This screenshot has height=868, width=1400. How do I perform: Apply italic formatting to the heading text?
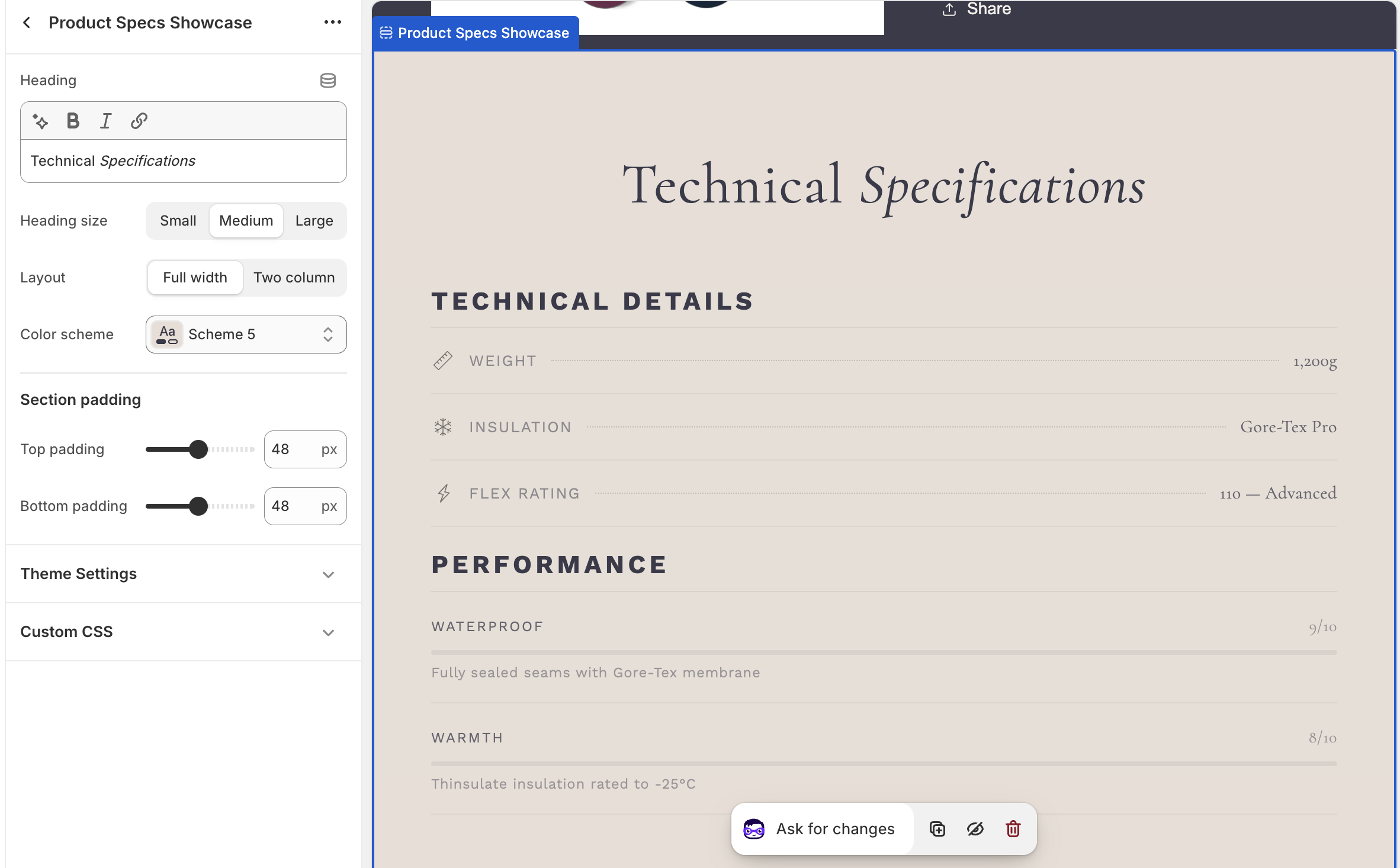point(105,121)
